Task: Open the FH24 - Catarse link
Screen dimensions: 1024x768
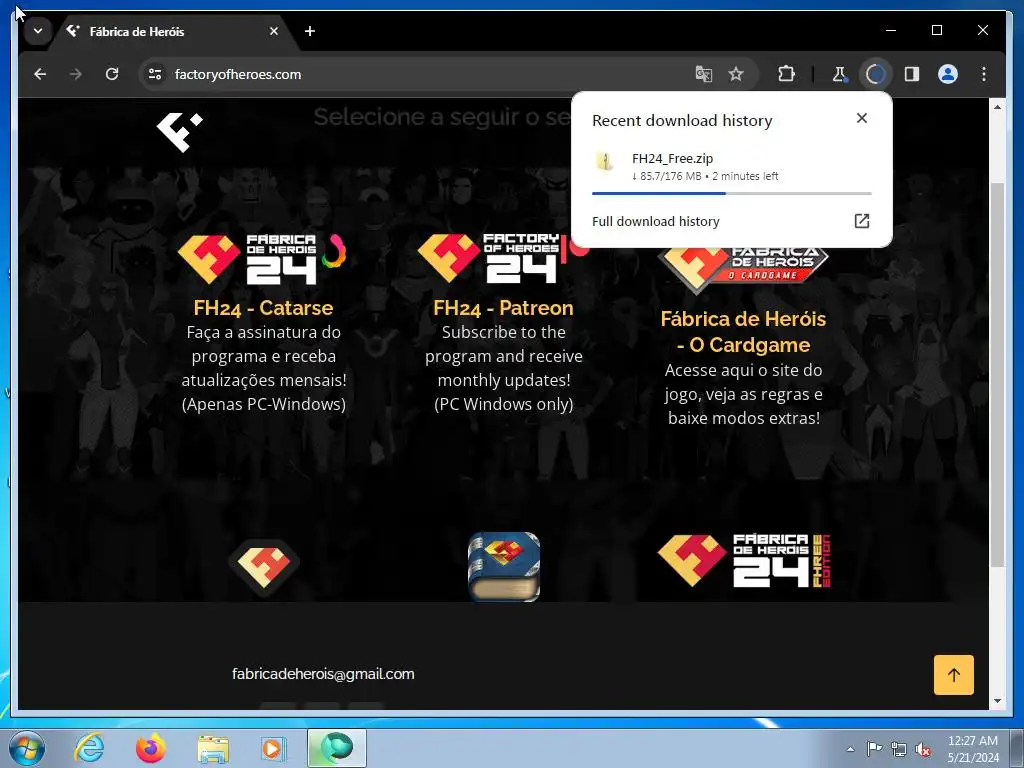Action: 263,308
